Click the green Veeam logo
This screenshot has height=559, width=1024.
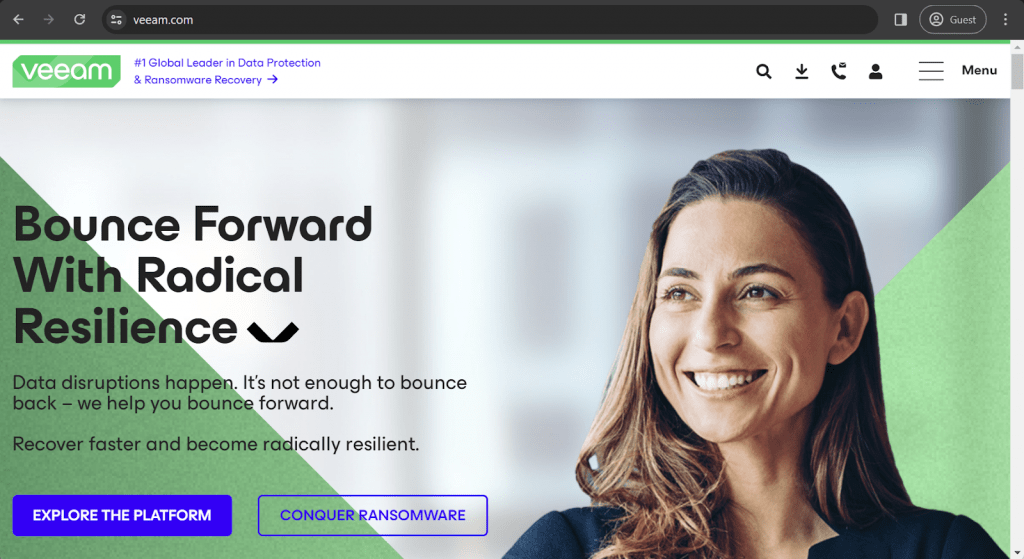[x=67, y=71]
